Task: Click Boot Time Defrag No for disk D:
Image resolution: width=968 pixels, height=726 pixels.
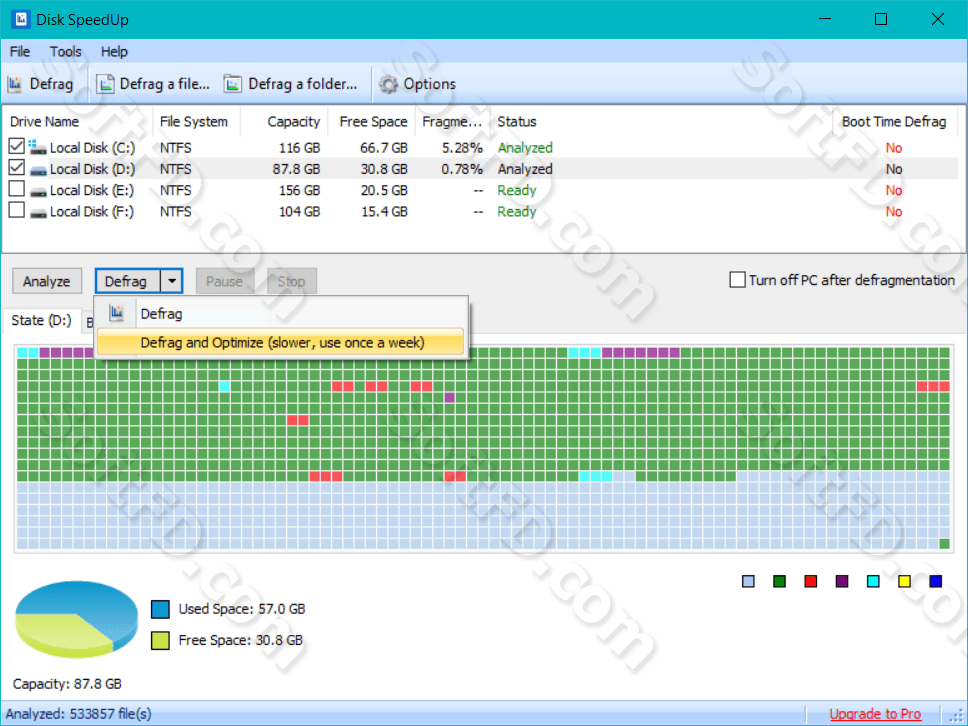Action: (894, 169)
